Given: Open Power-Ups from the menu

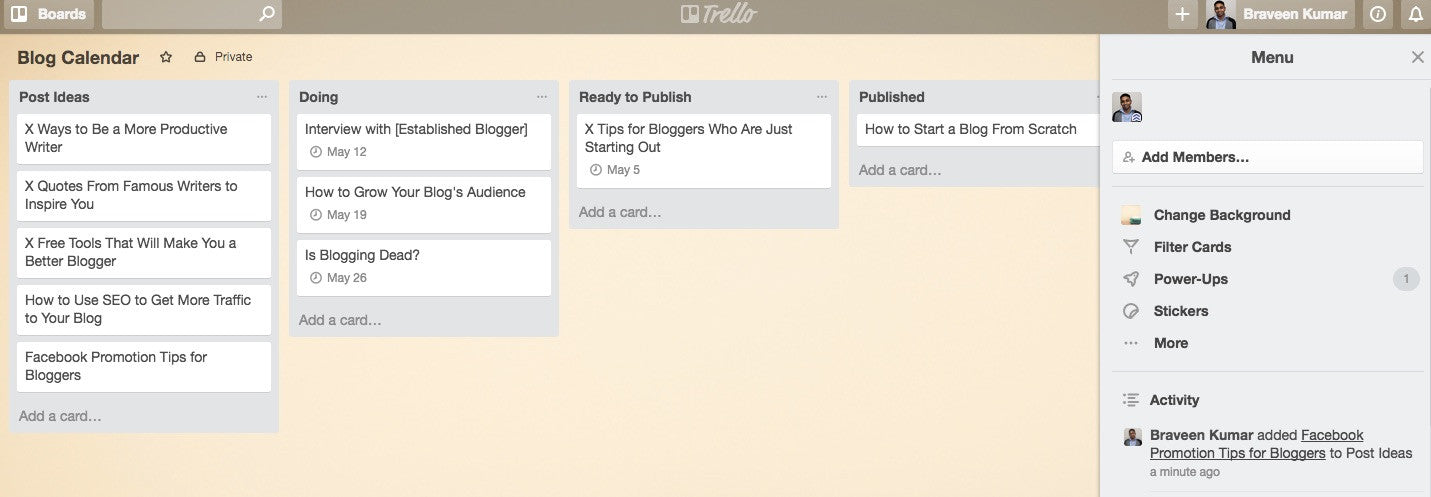Looking at the screenshot, I should tap(1190, 279).
